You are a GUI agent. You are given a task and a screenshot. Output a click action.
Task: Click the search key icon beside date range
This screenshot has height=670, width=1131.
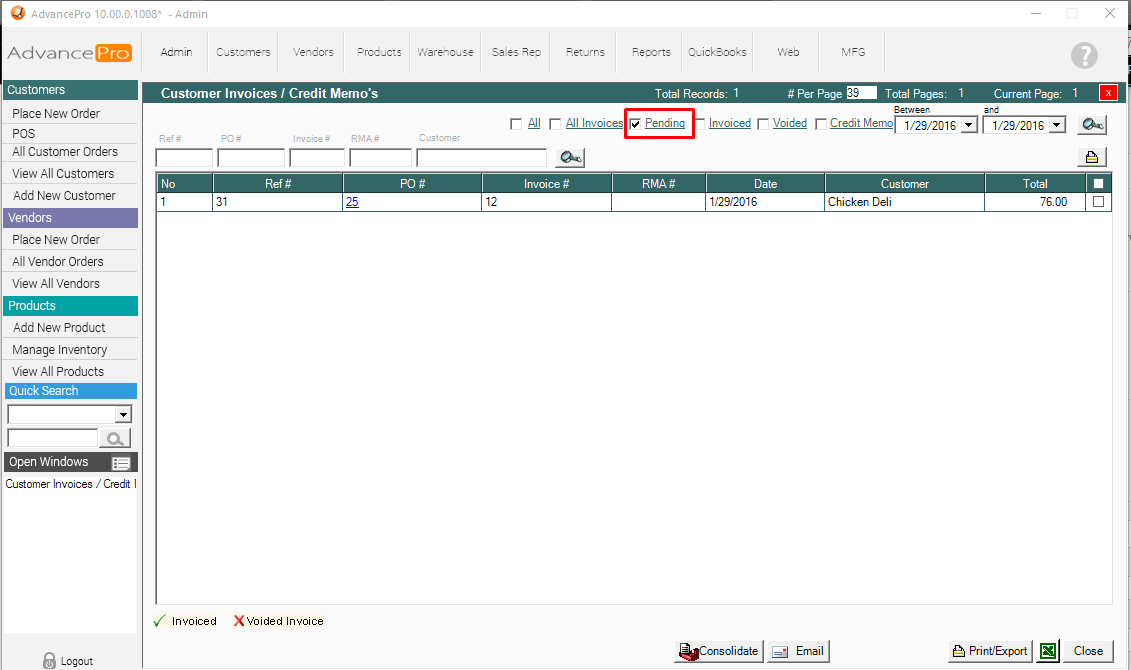[x=1091, y=125]
